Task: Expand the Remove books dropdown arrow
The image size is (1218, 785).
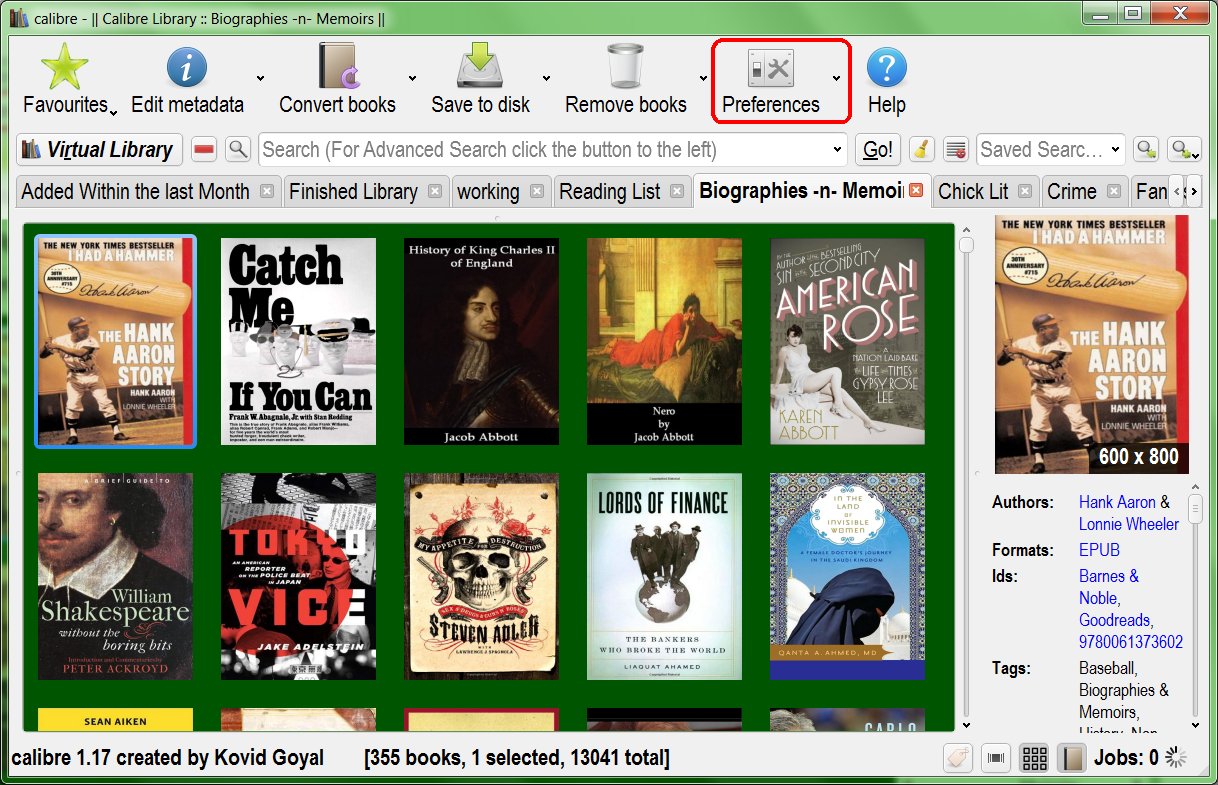Action: 703,78
